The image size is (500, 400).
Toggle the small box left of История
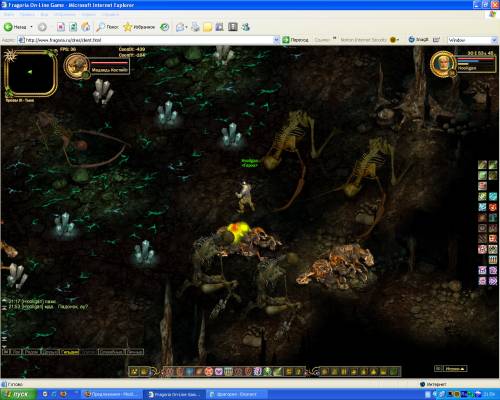pos(438,369)
